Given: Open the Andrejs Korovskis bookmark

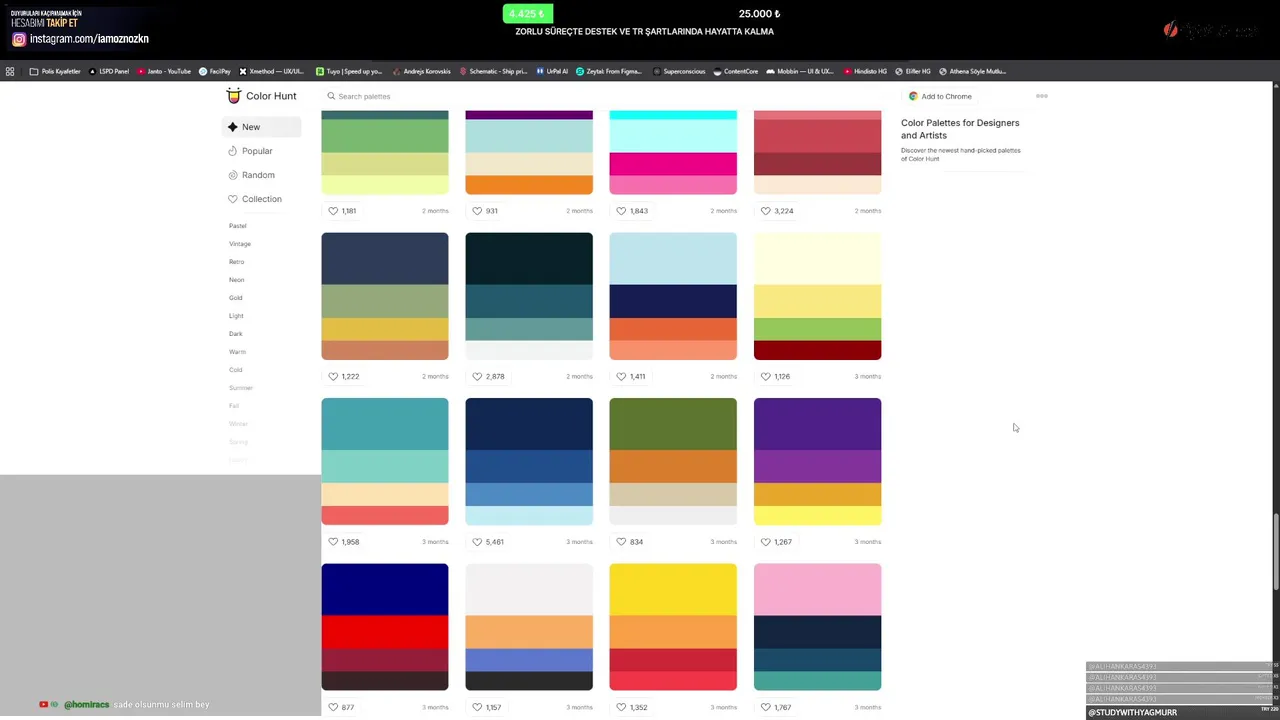Looking at the screenshot, I should coord(422,71).
